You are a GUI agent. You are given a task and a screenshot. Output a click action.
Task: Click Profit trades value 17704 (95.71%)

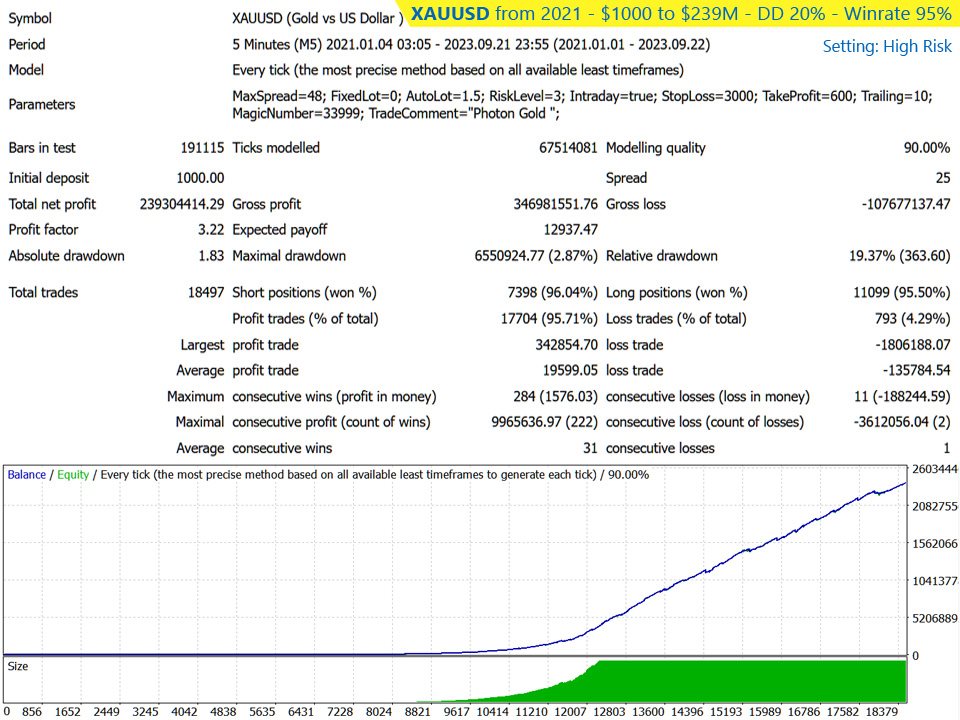pos(549,318)
